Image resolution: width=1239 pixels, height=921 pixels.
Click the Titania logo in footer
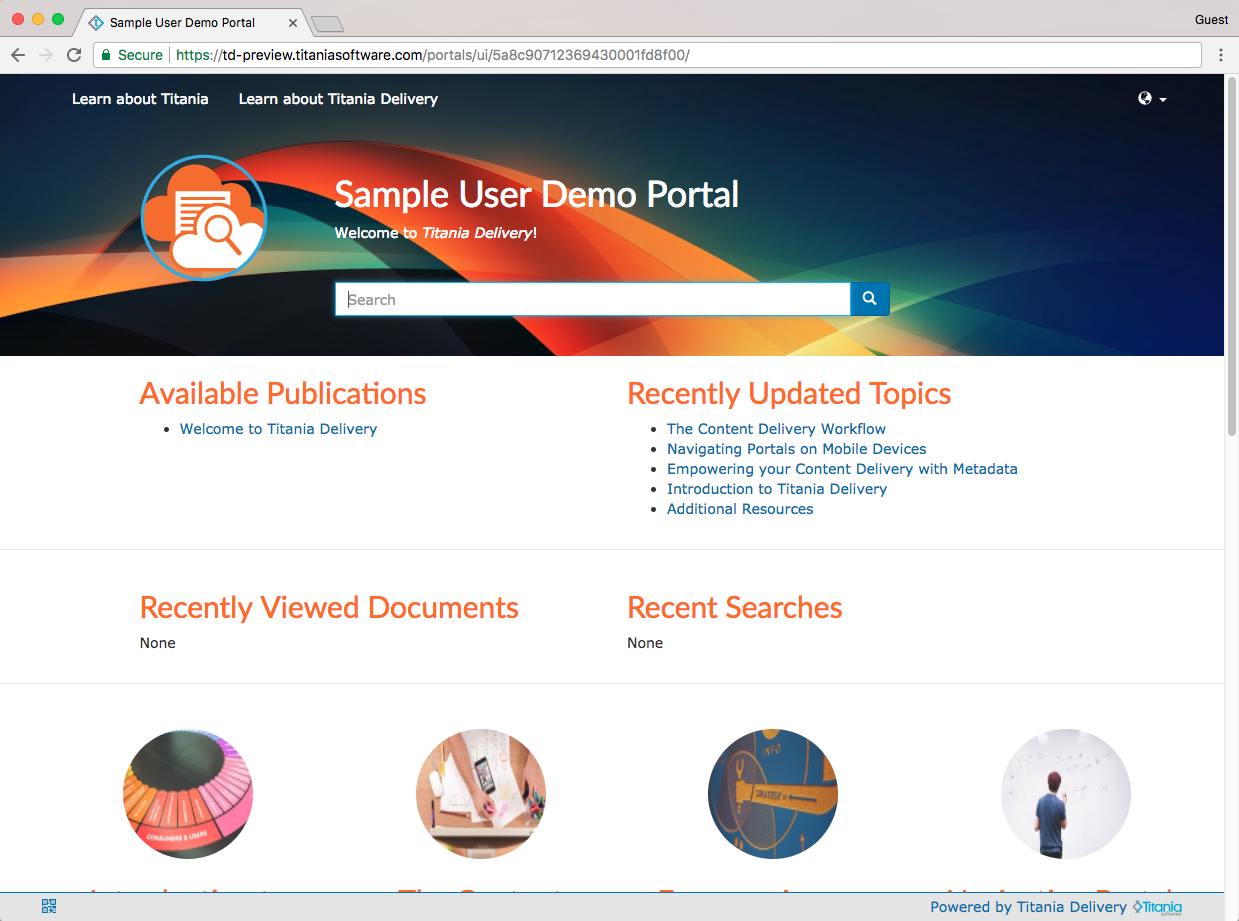(1157, 907)
